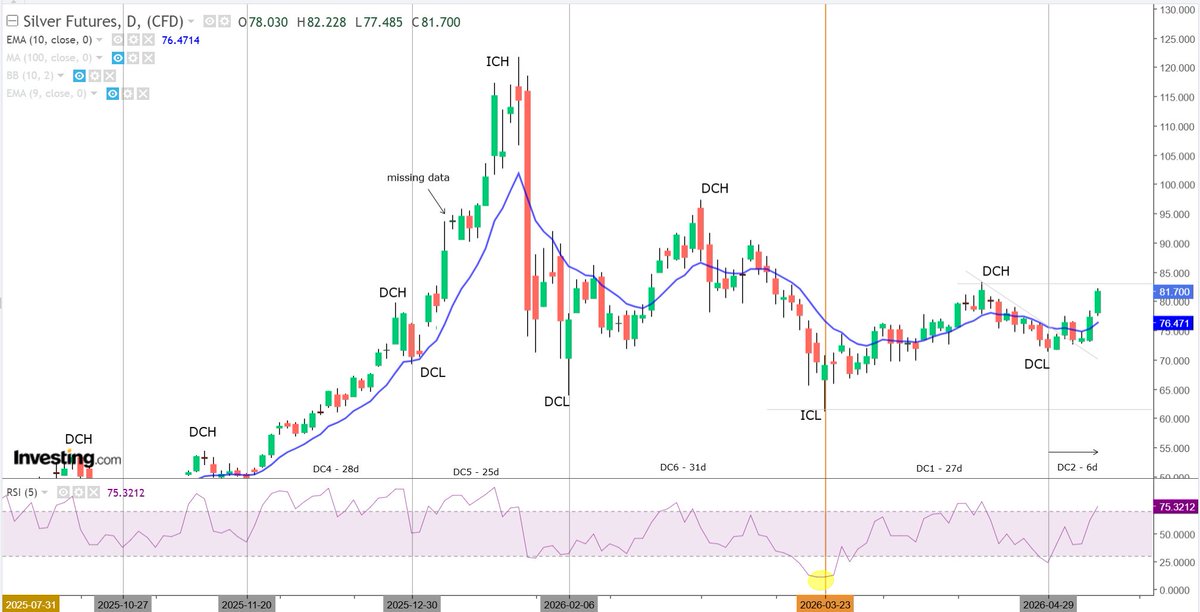Open the MA (100, close, 0) dropdown arrow
1200x612 pixels.
[x=99, y=58]
